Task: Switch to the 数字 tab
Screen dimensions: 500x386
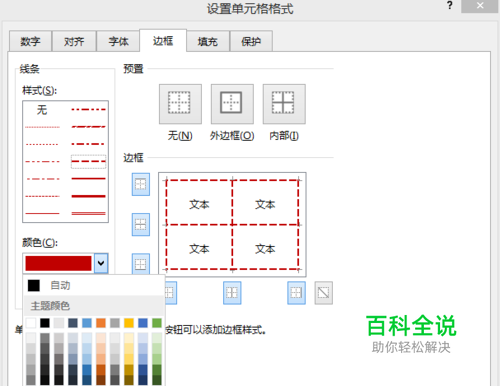Action: point(30,41)
